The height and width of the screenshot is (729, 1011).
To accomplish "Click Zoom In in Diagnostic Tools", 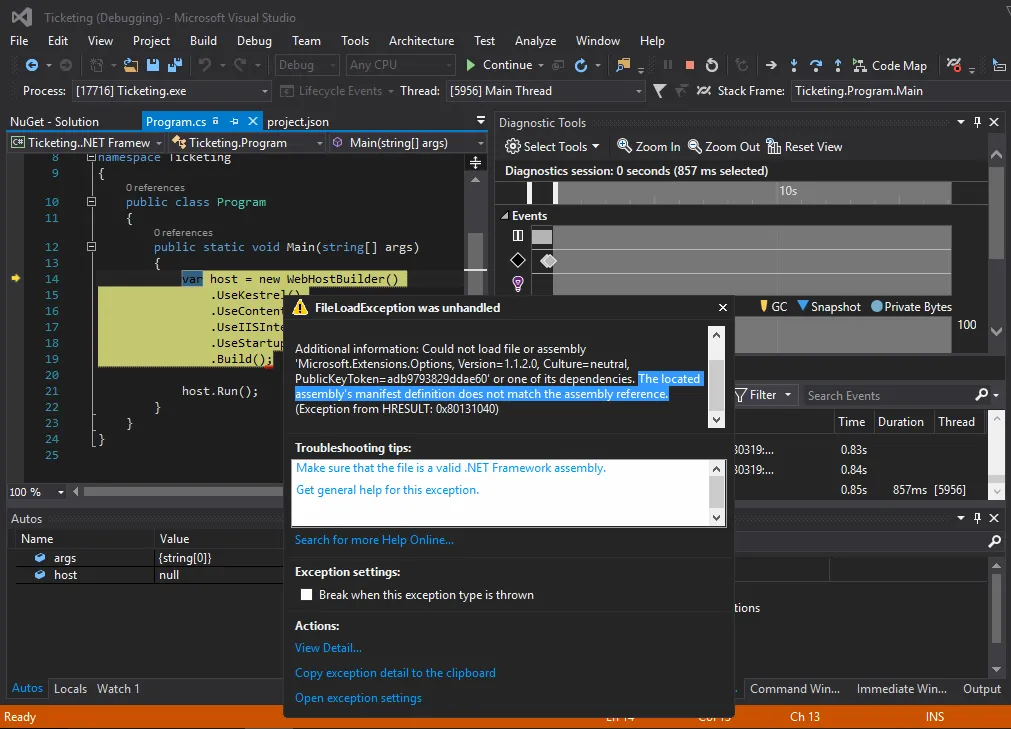I will tap(649, 147).
